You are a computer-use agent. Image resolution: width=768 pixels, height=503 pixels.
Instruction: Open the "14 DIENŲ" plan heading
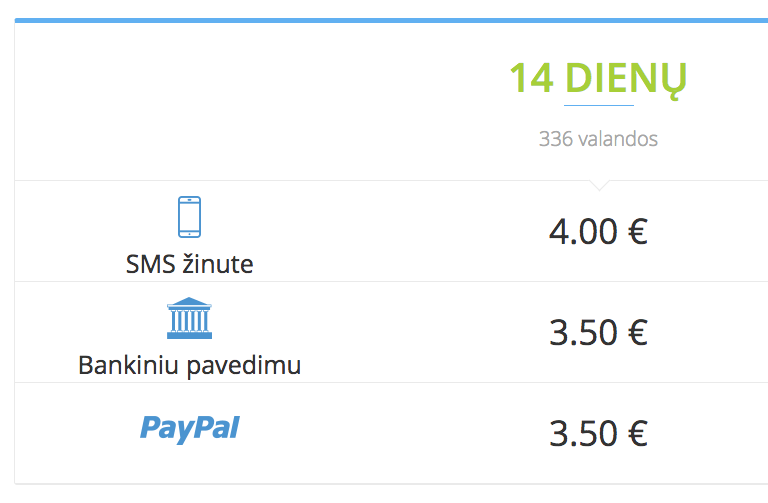tap(598, 78)
